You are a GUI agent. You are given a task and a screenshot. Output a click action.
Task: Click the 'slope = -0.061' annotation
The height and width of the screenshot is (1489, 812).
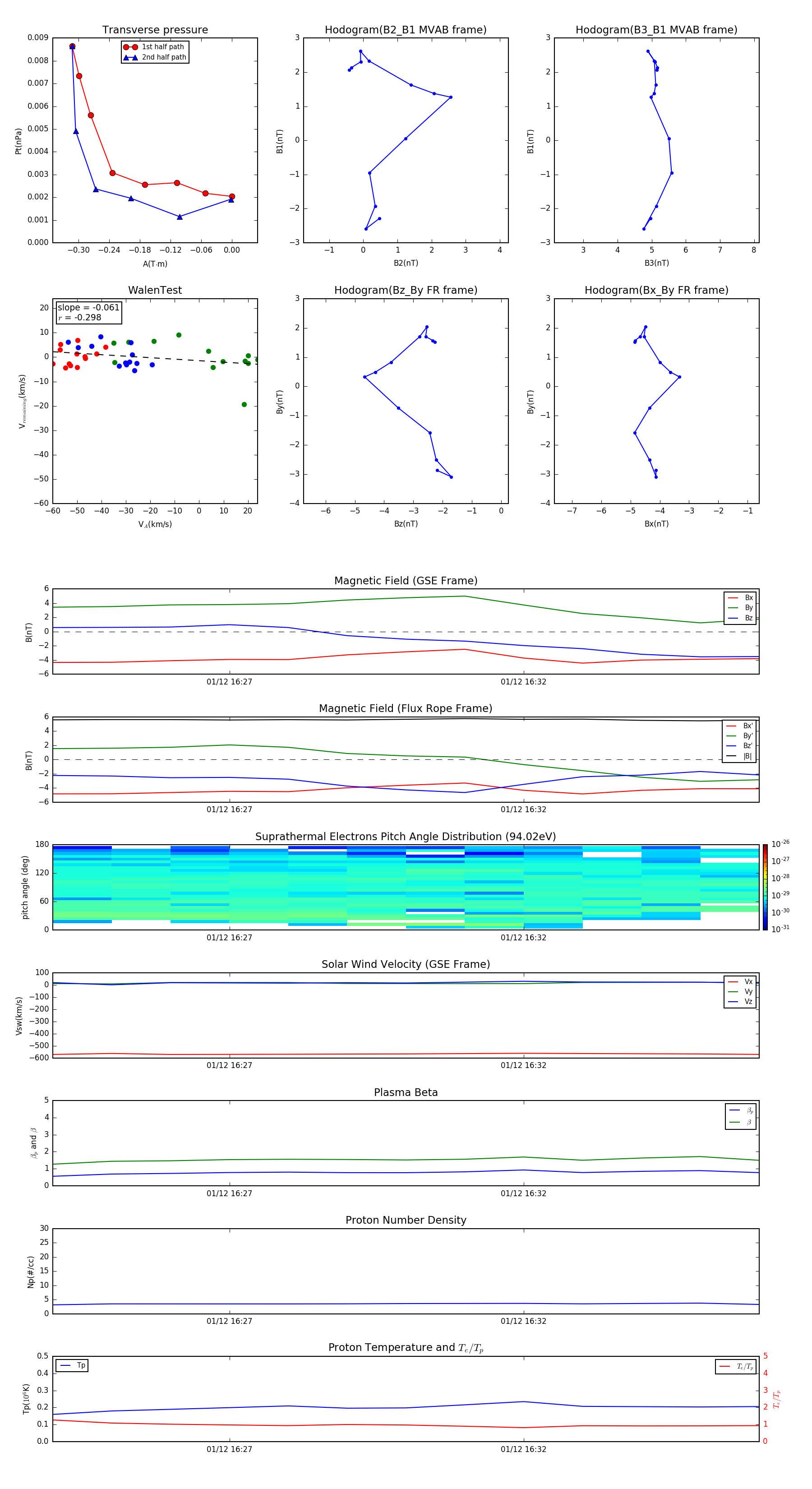click(88, 308)
